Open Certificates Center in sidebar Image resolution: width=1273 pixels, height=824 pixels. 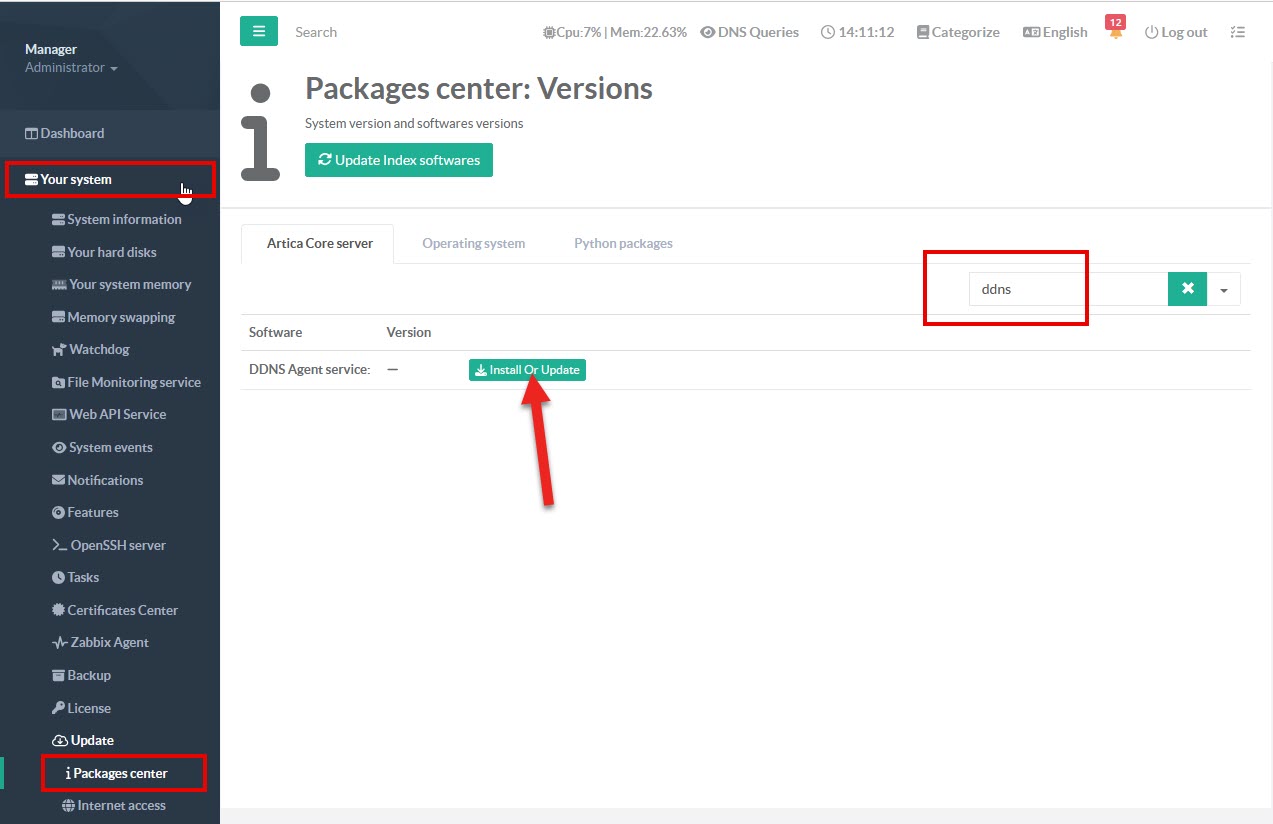(122, 610)
